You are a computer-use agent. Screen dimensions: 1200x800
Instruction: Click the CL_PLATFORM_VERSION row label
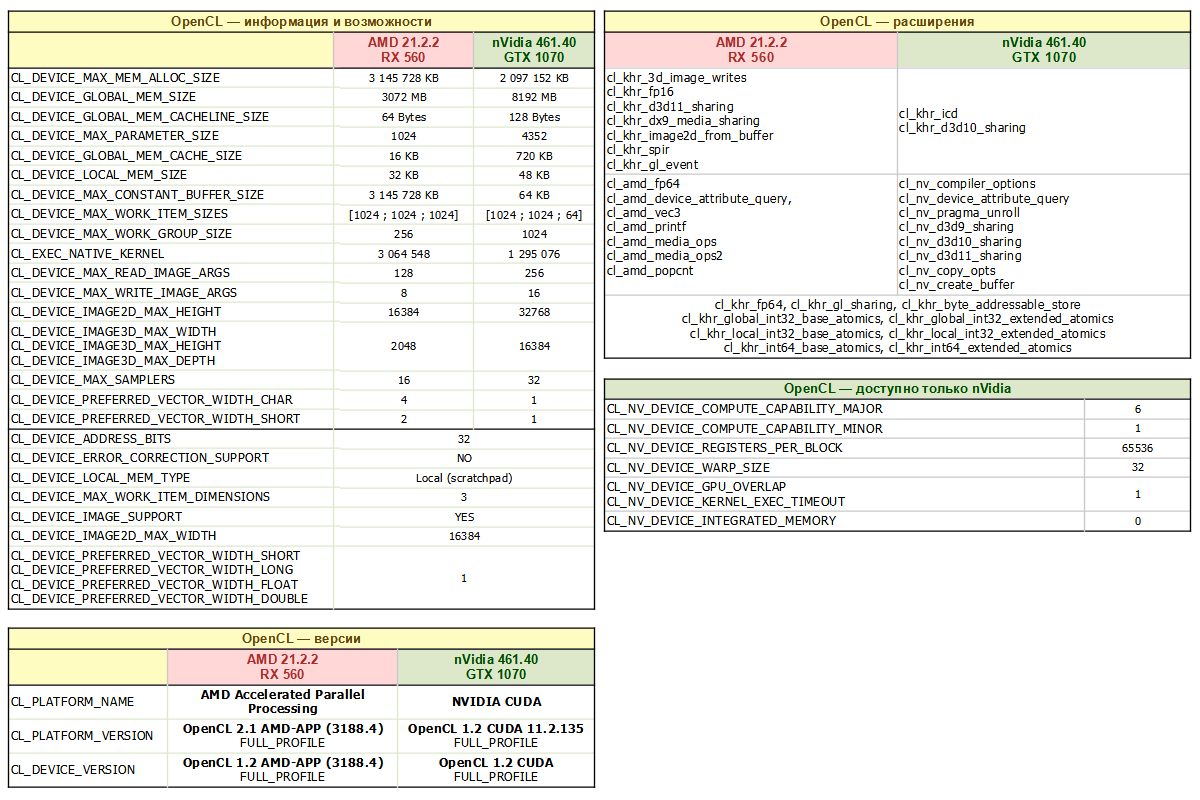click(82, 736)
